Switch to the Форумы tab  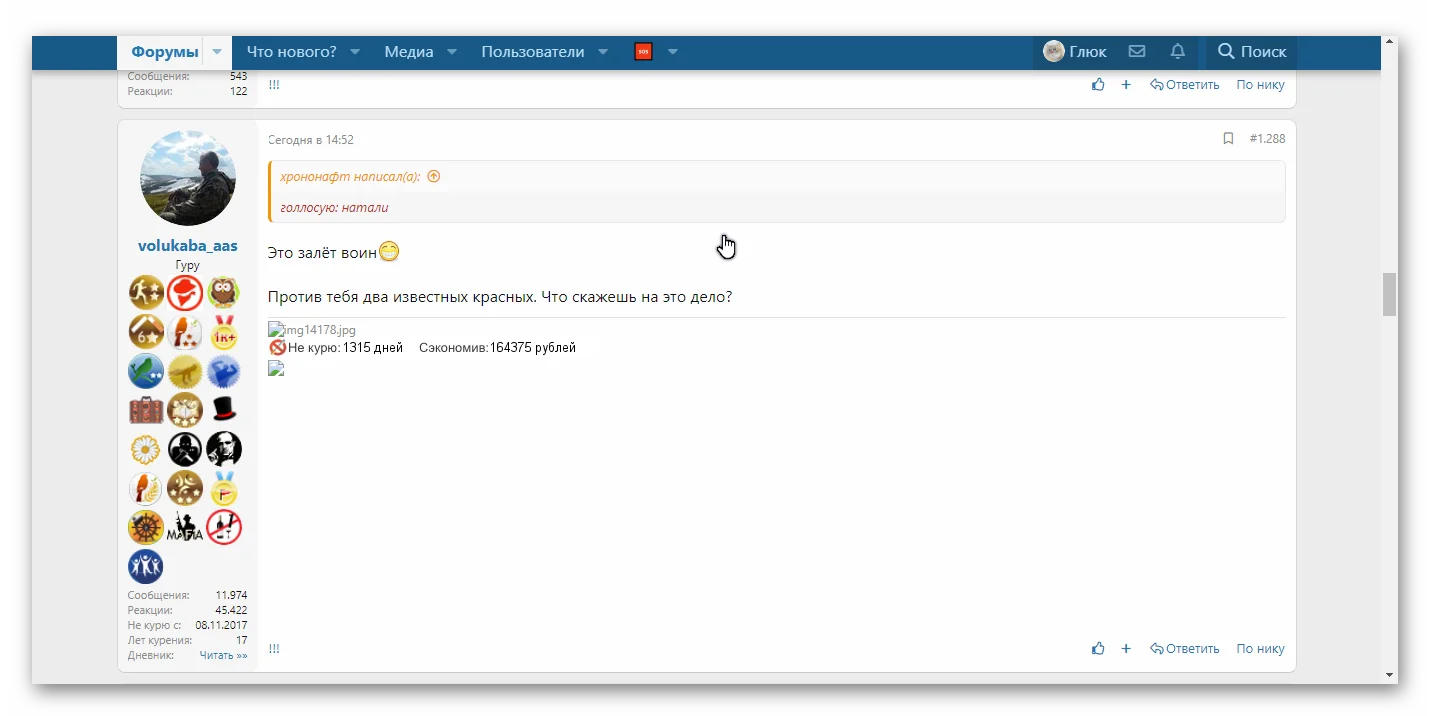[165, 51]
